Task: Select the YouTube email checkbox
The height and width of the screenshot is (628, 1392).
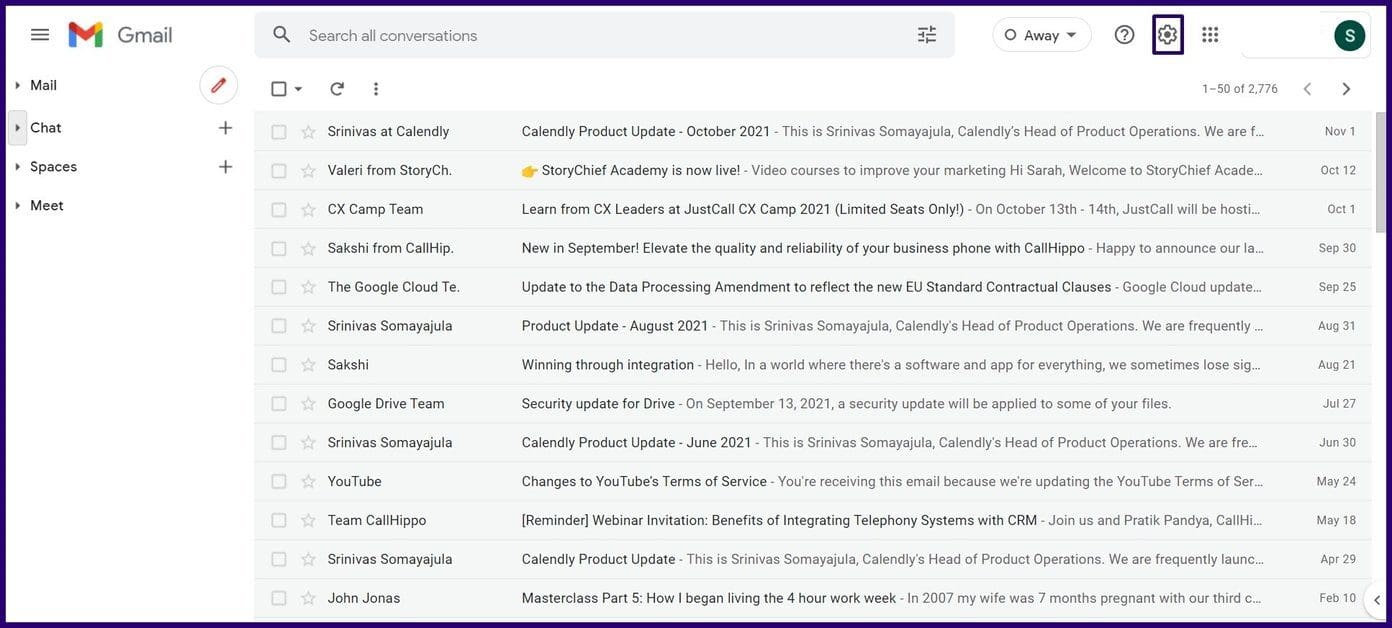Action: [279, 482]
